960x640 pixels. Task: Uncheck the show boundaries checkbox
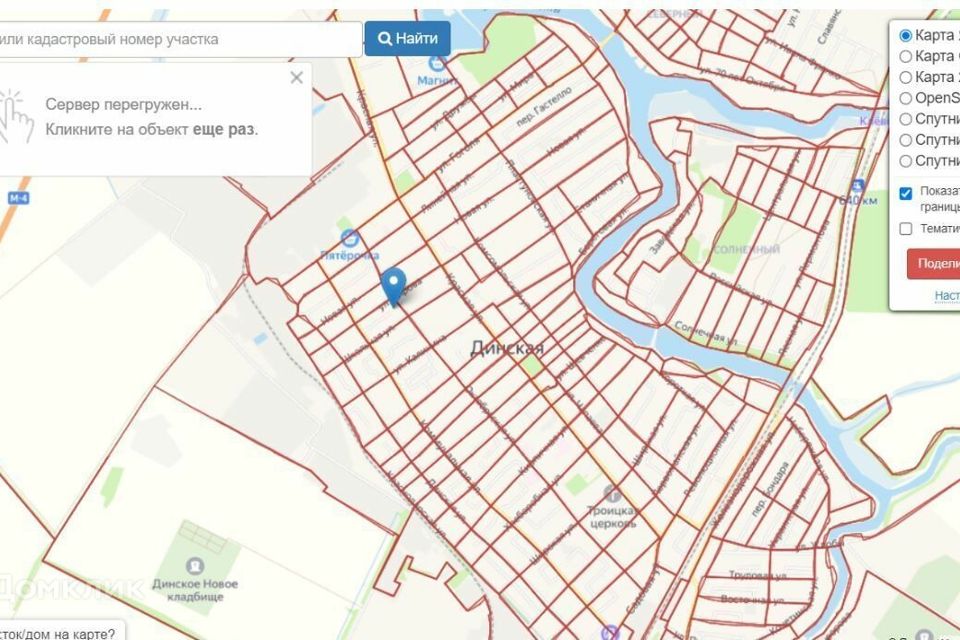(x=906, y=193)
